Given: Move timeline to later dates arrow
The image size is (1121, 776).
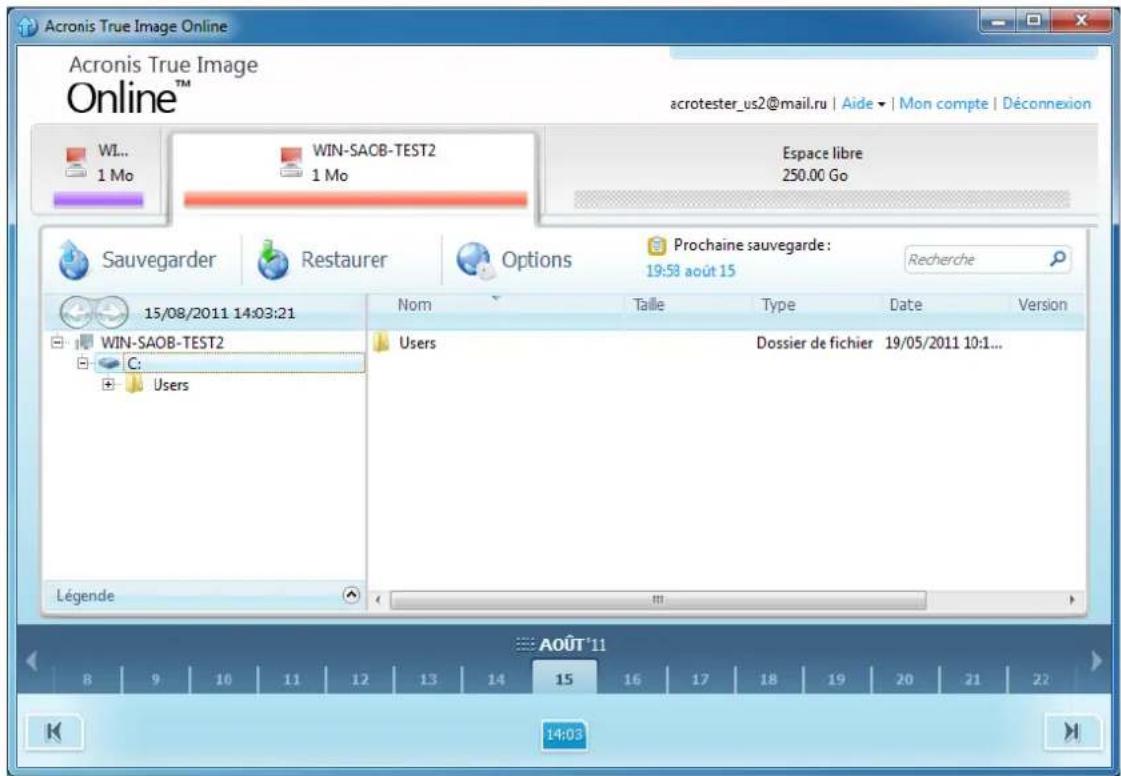Looking at the screenshot, I should (x=1096, y=661).
